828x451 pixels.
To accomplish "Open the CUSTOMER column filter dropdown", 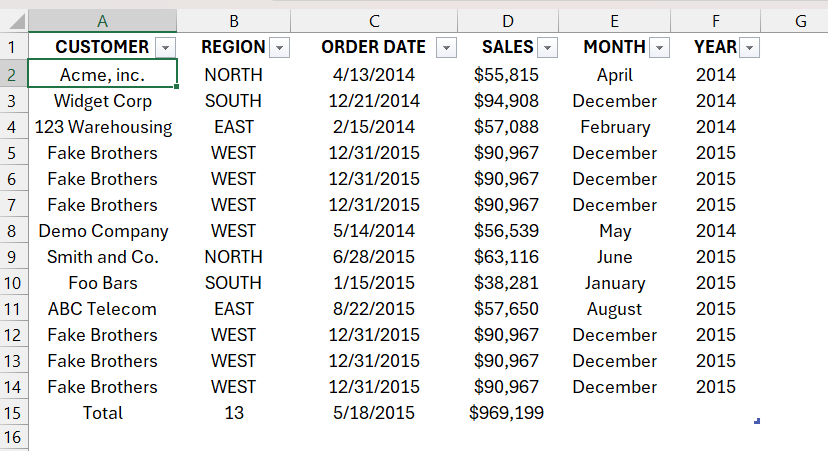I will tap(165, 48).
